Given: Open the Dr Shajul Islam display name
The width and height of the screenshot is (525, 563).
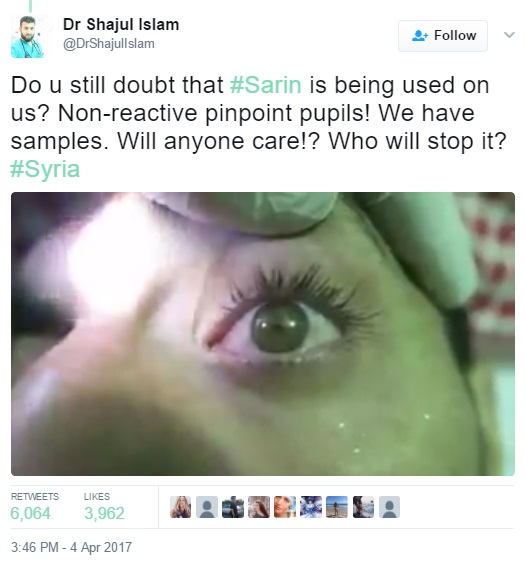Looking at the screenshot, I should (121, 24).
